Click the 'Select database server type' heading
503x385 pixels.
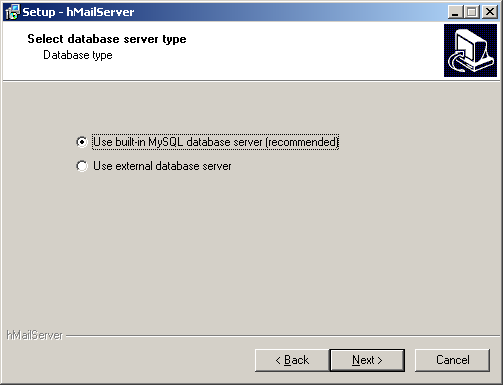click(107, 39)
